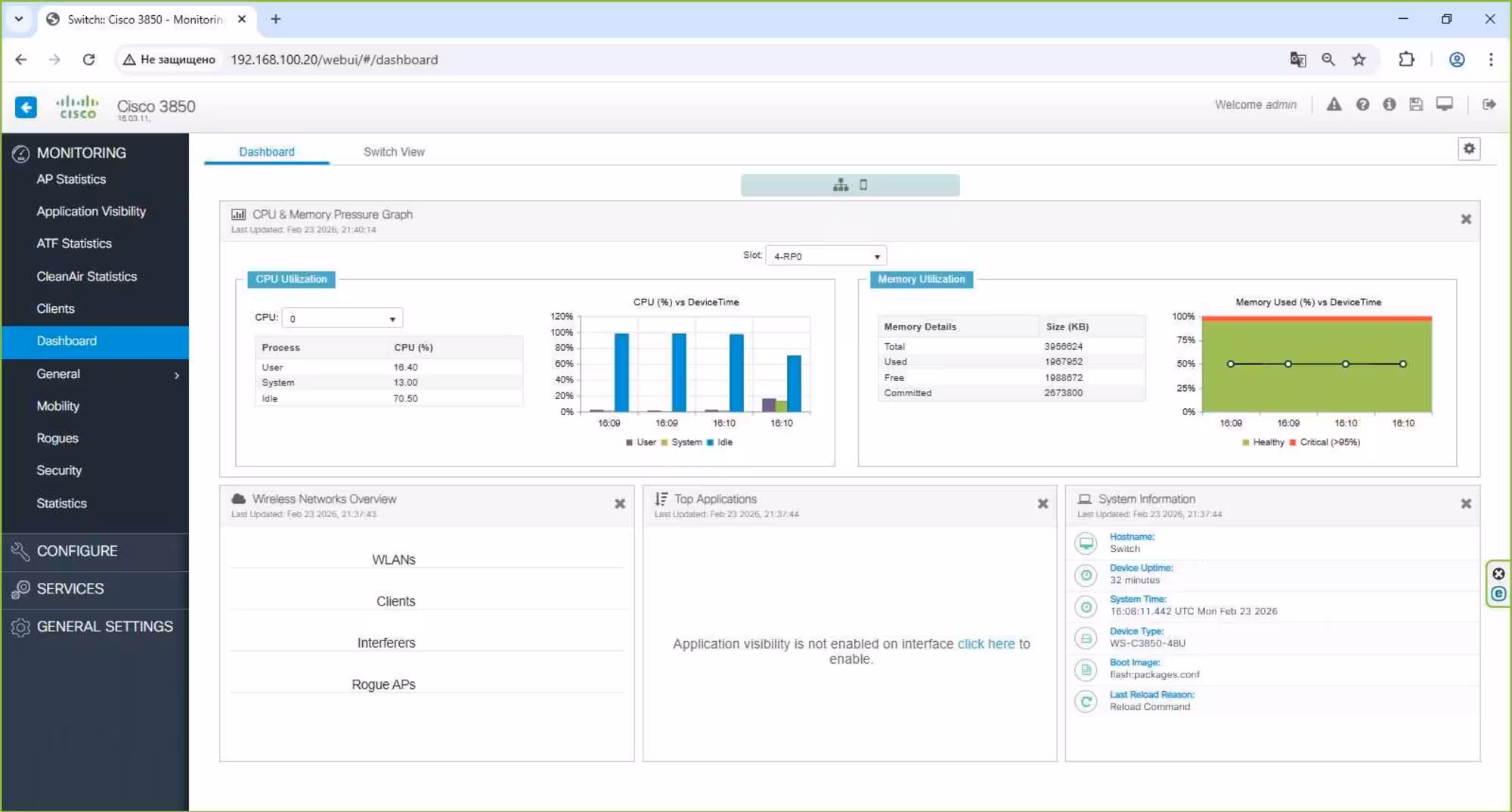
Task: Click the device type value WS-C3850-48U
Action: (1148, 643)
